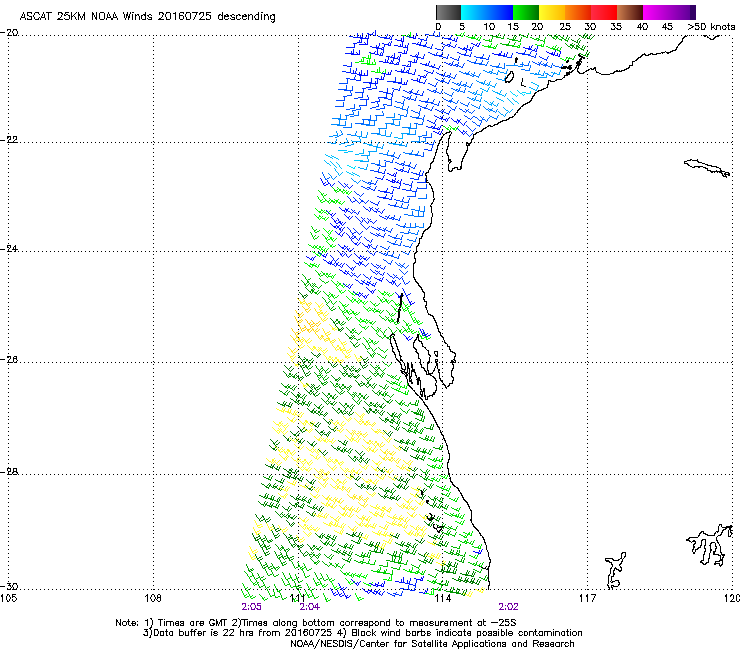
Task: Select the red 30-35 knots color swatch
Action: pos(604,12)
